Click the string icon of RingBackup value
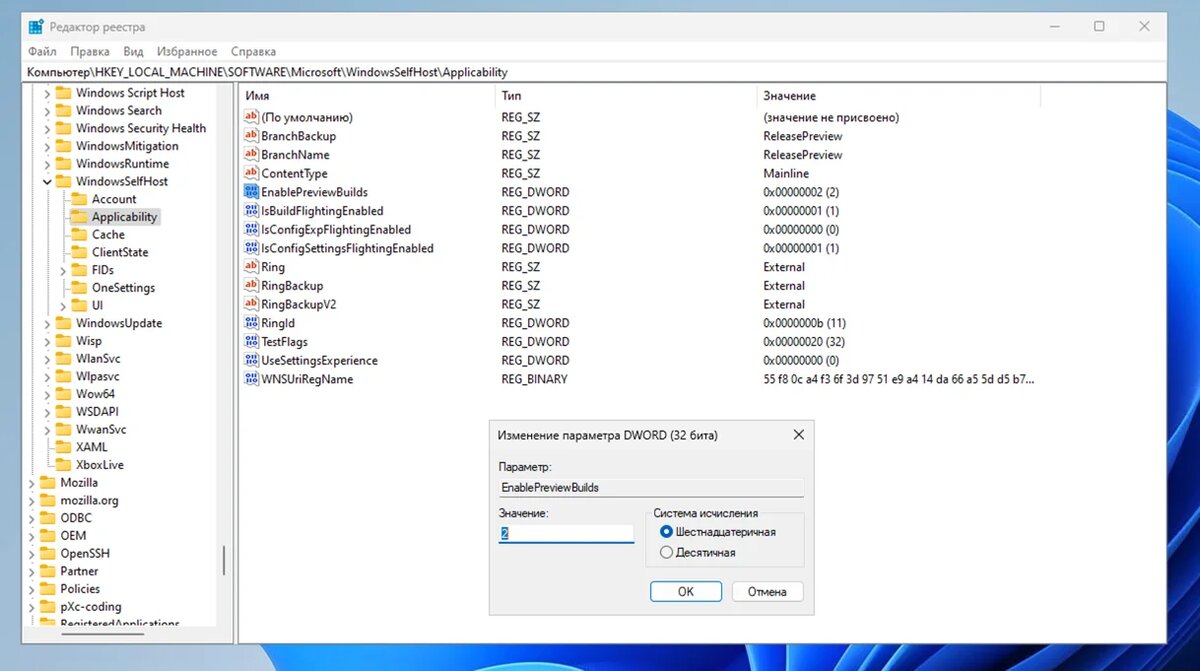 (x=251, y=286)
